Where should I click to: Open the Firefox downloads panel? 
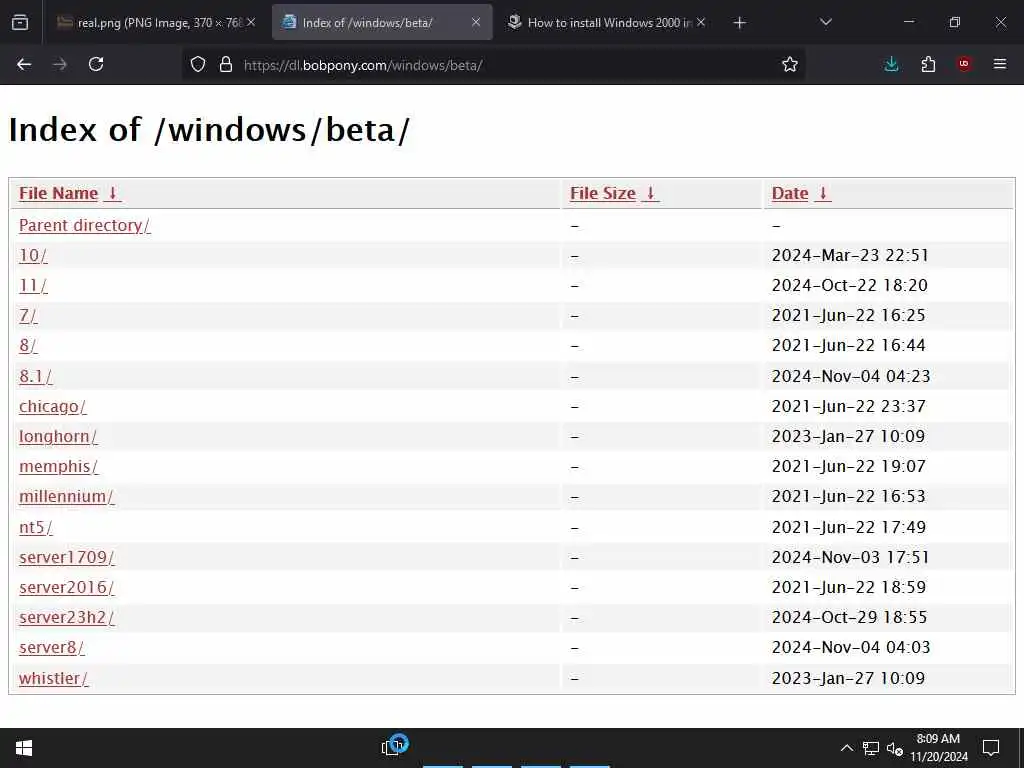tap(891, 64)
